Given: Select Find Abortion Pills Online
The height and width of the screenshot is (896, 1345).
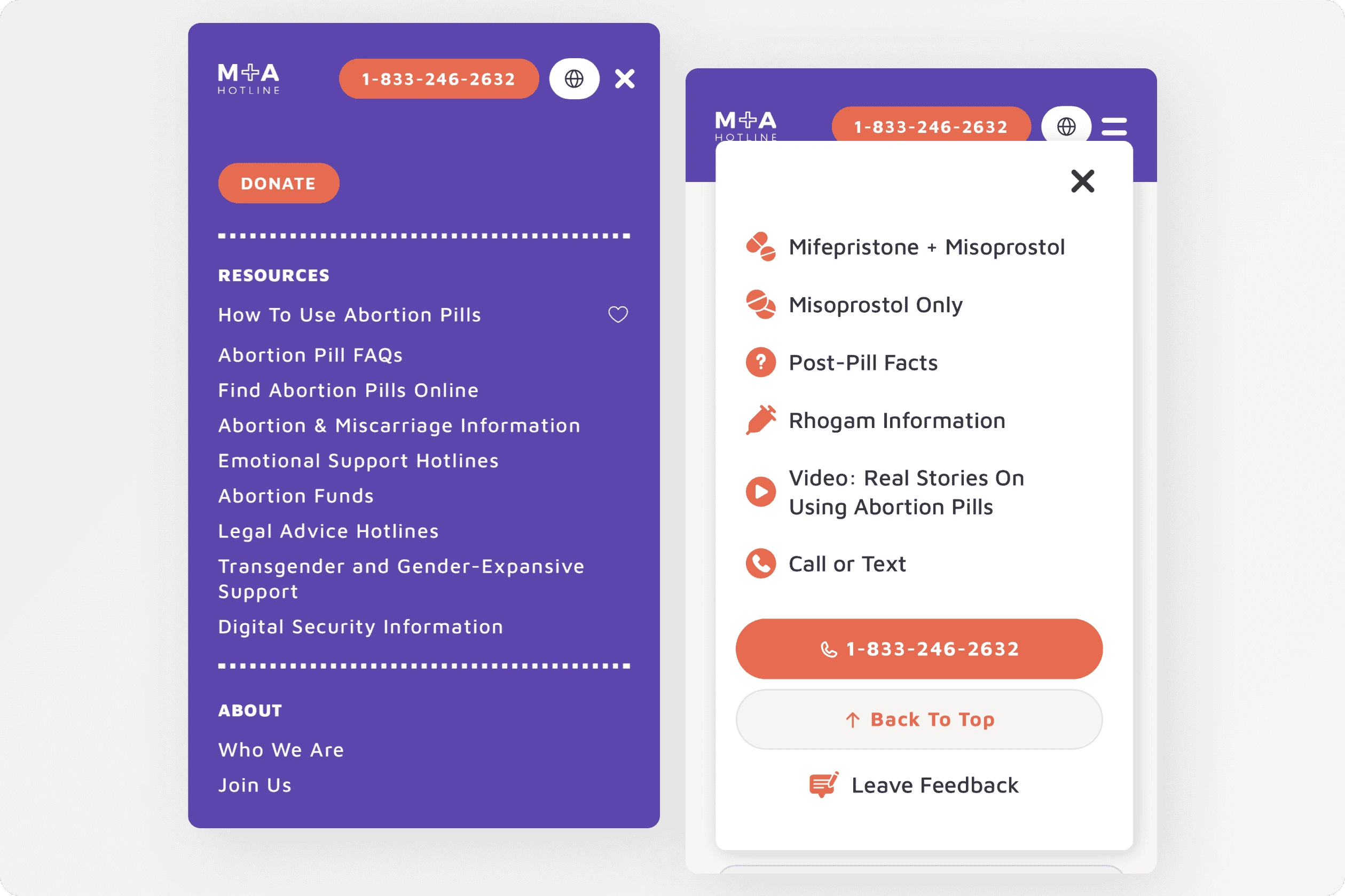Looking at the screenshot, I should pos(348,390).
